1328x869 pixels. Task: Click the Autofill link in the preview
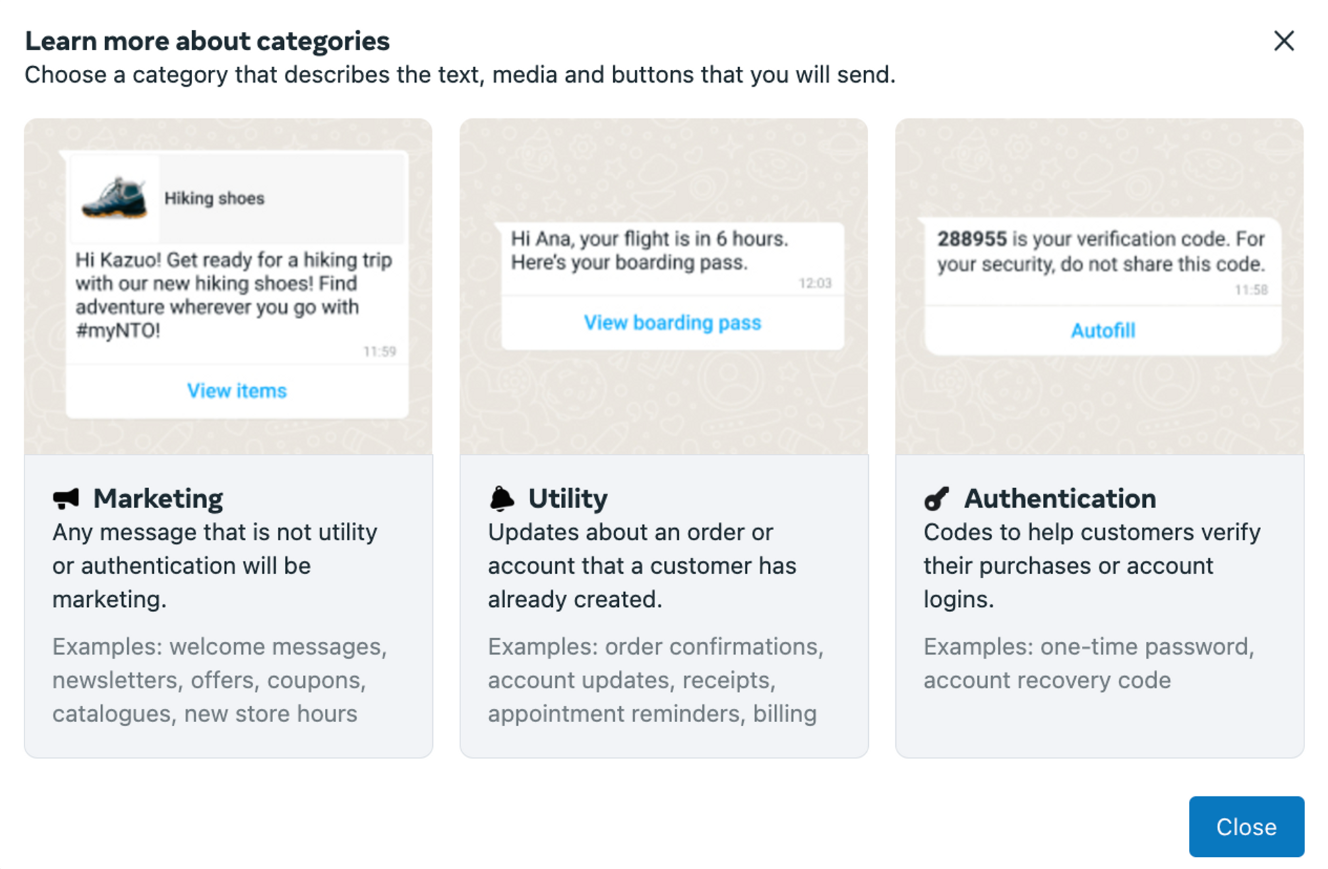click(x=1103, y=331)
